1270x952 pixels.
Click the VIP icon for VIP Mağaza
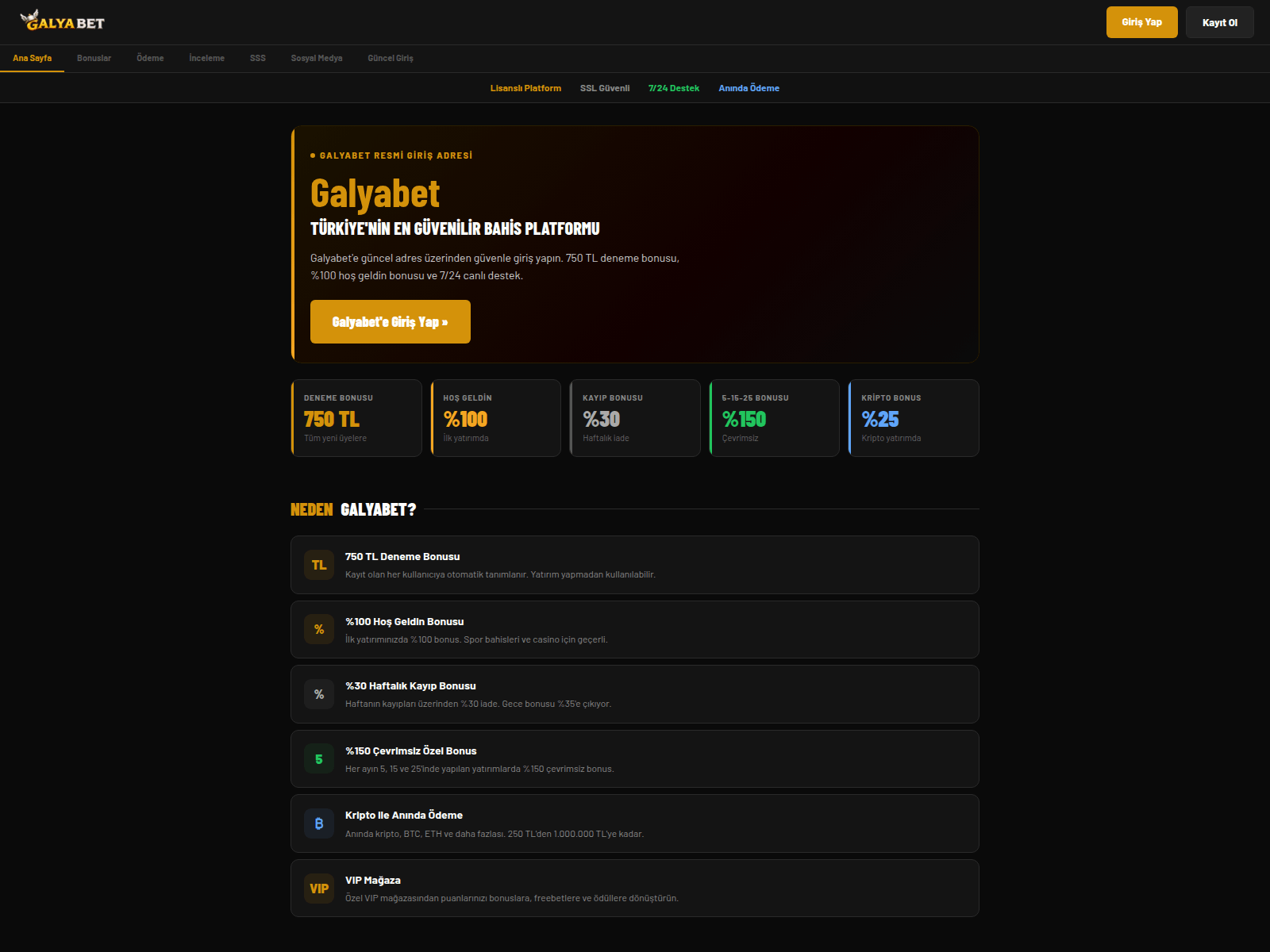click(319, 889)
